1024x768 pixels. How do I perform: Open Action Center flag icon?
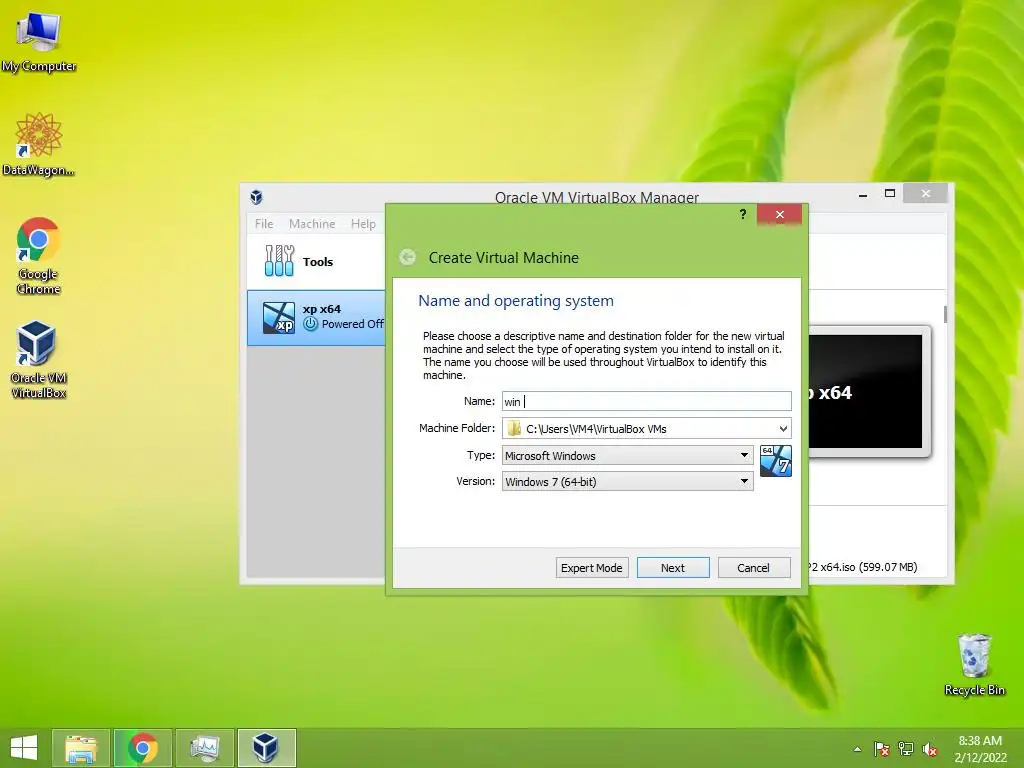point(882,749)
